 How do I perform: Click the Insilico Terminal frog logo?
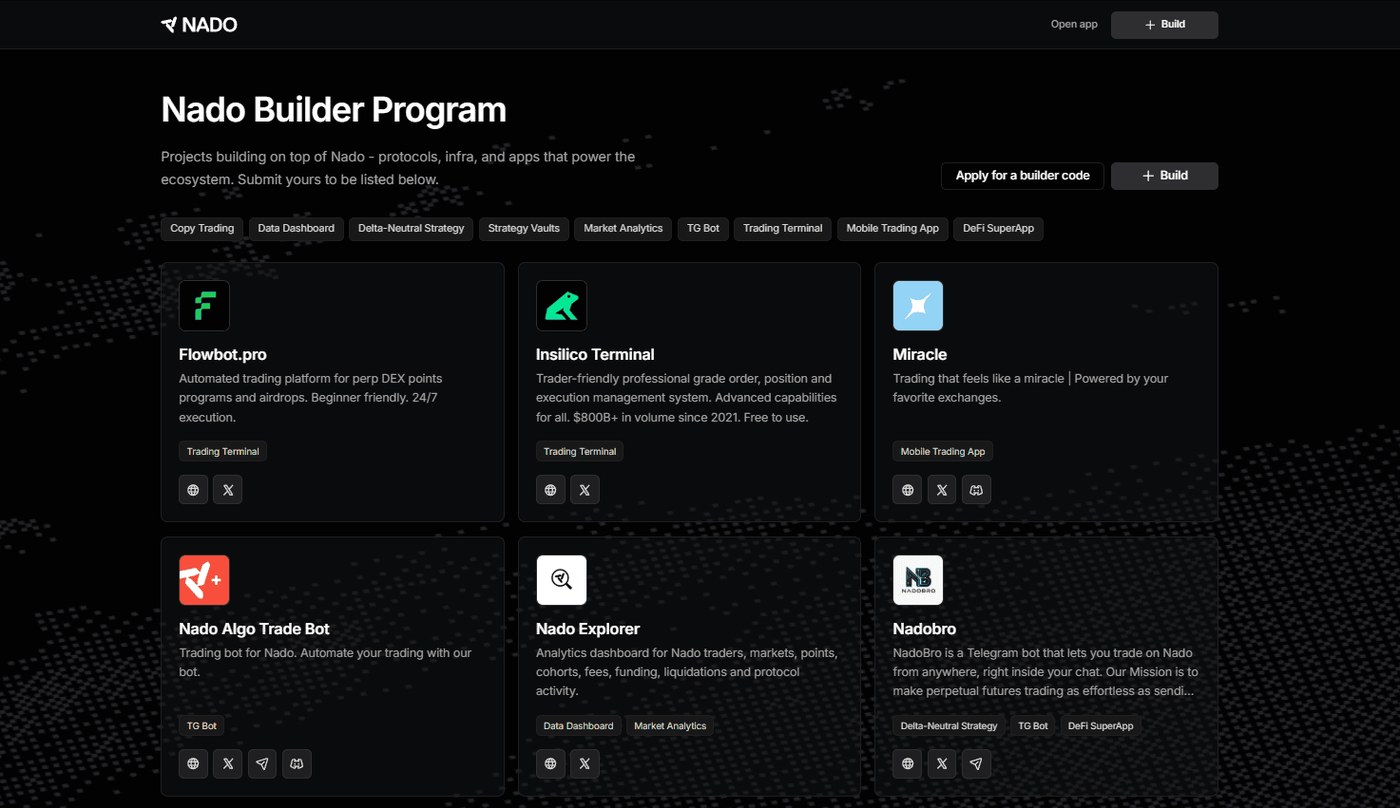(561, 306)
